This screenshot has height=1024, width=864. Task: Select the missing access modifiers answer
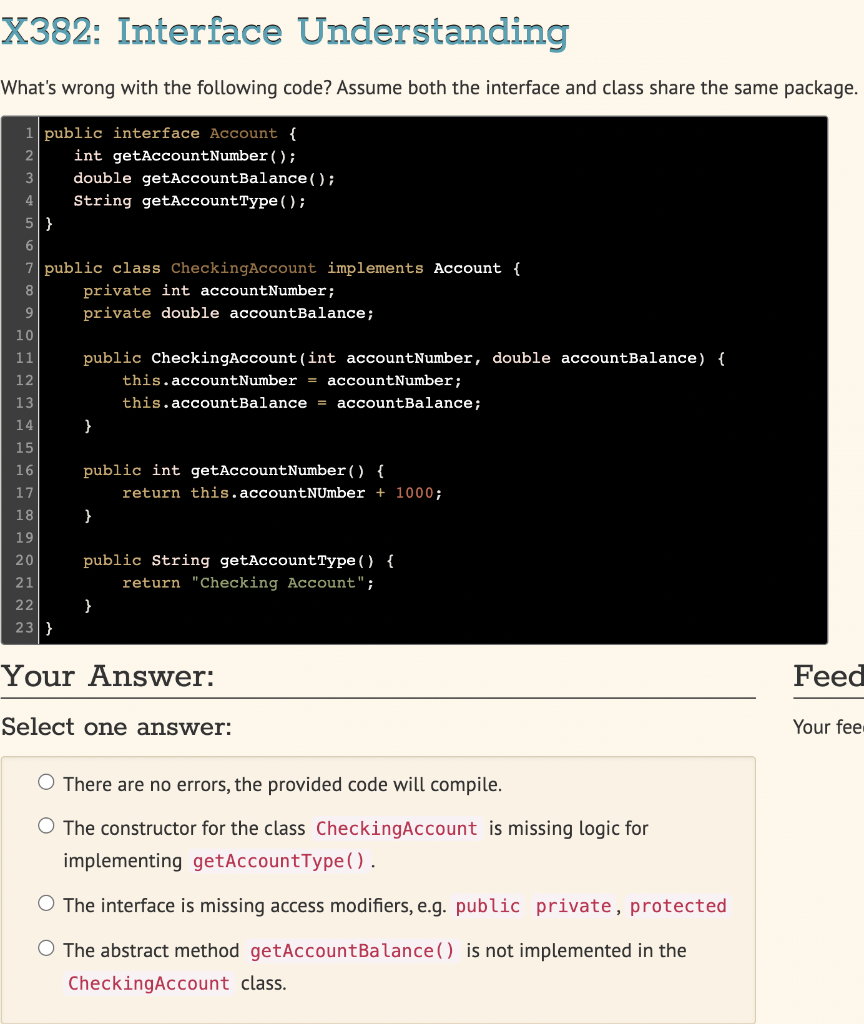pos(46,902)
